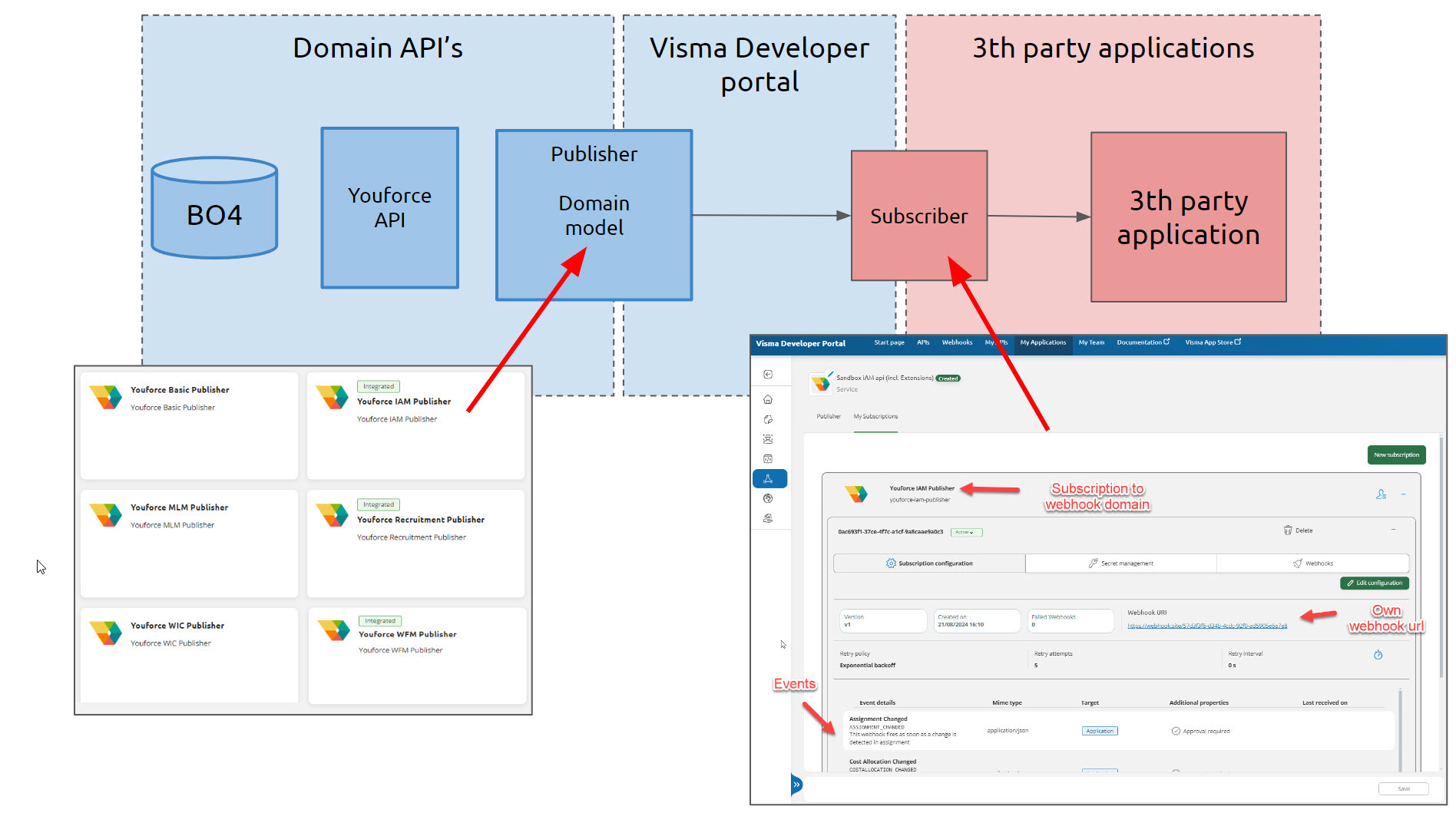
Task: Click the portal page vertical scrollbar
Action: point(1441,558)
